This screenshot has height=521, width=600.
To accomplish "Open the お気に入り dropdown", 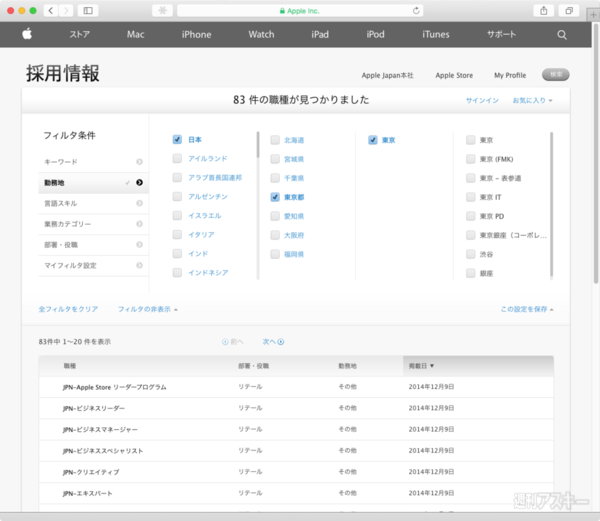I will click(x=532, y=100).
